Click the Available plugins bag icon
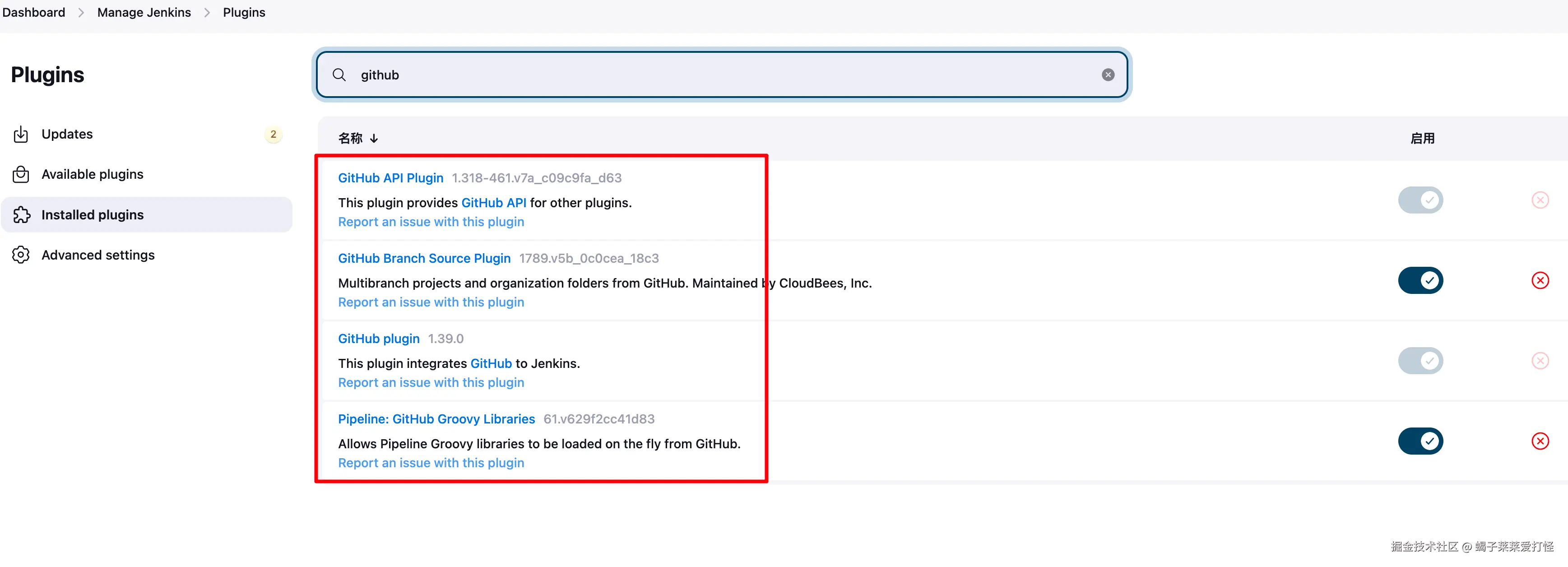This screenshot has height=567, width=1568. (21, 174)
